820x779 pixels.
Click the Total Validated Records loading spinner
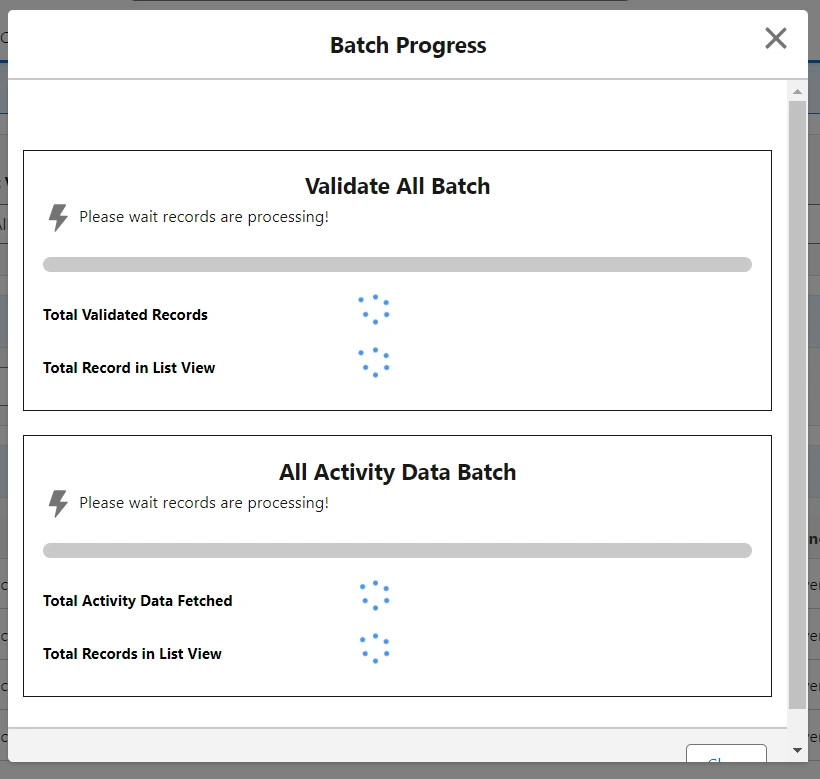(x=374, y=310)
